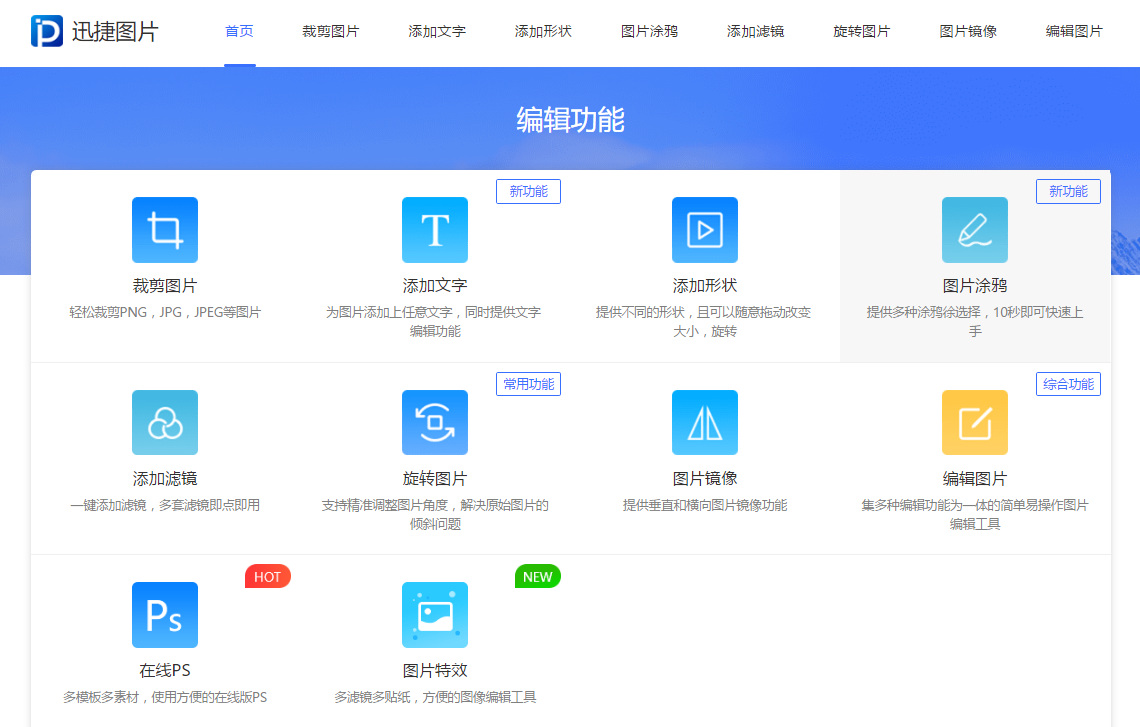
Task: Click the 添加文字 card title
Action: 435,286
